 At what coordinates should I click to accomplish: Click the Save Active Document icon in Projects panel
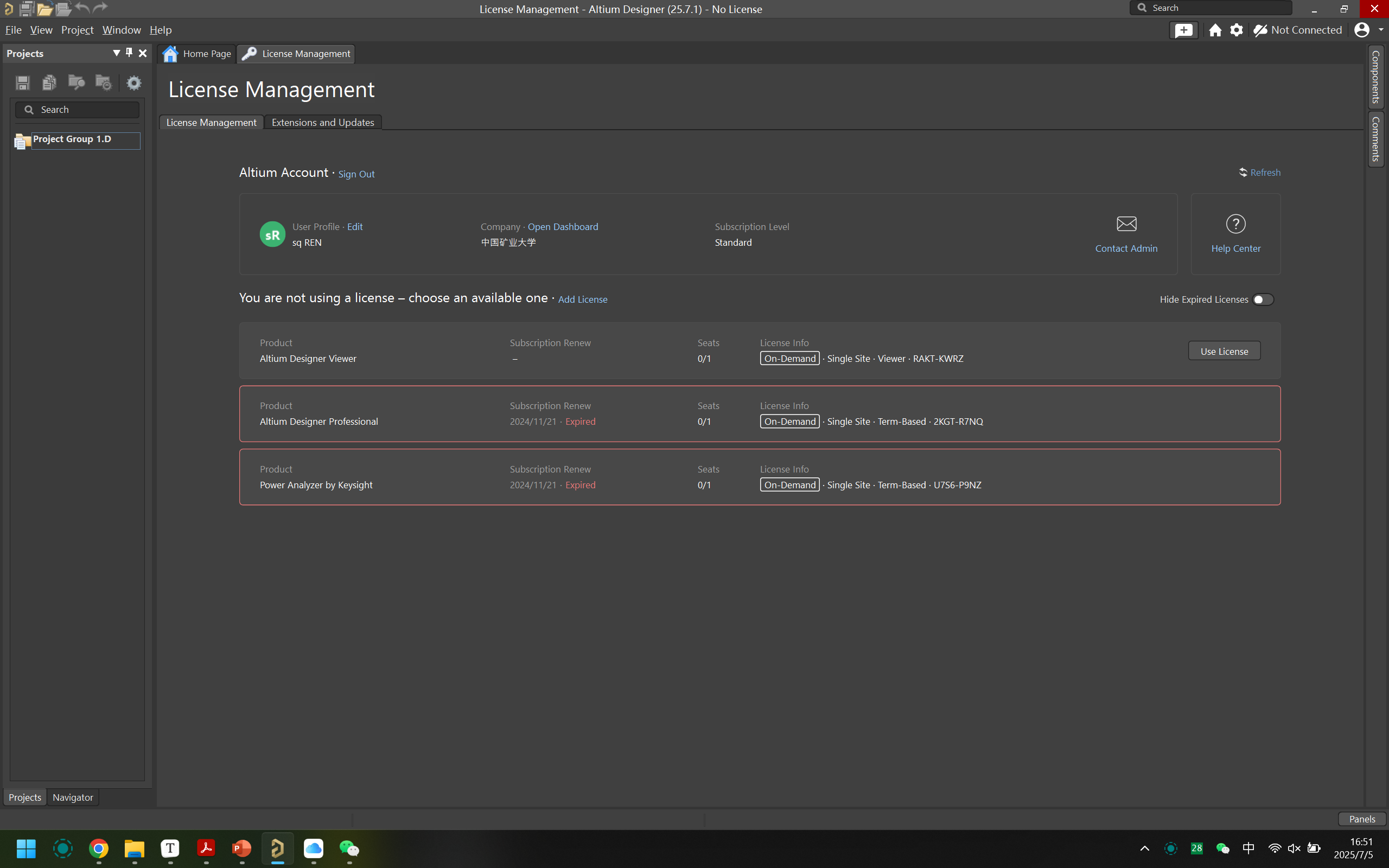(x=22, y=82)
